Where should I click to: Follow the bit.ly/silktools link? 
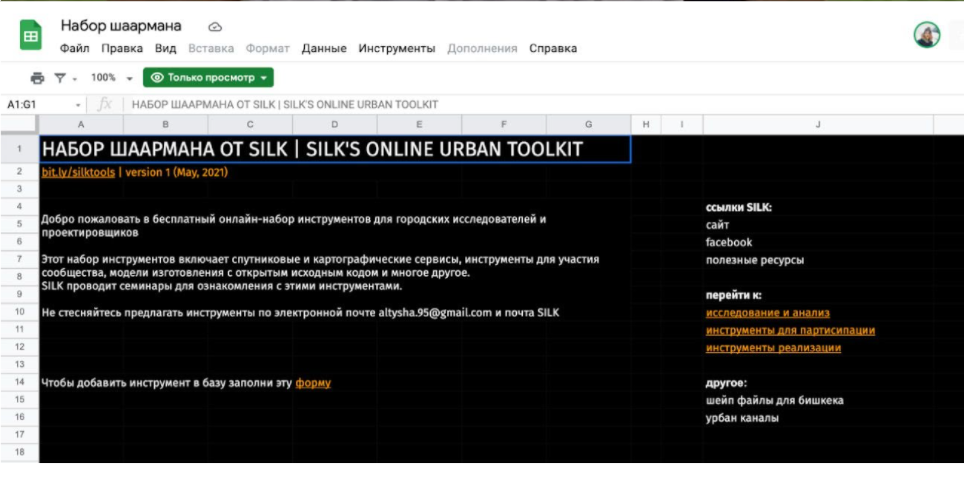click(78, 173)
